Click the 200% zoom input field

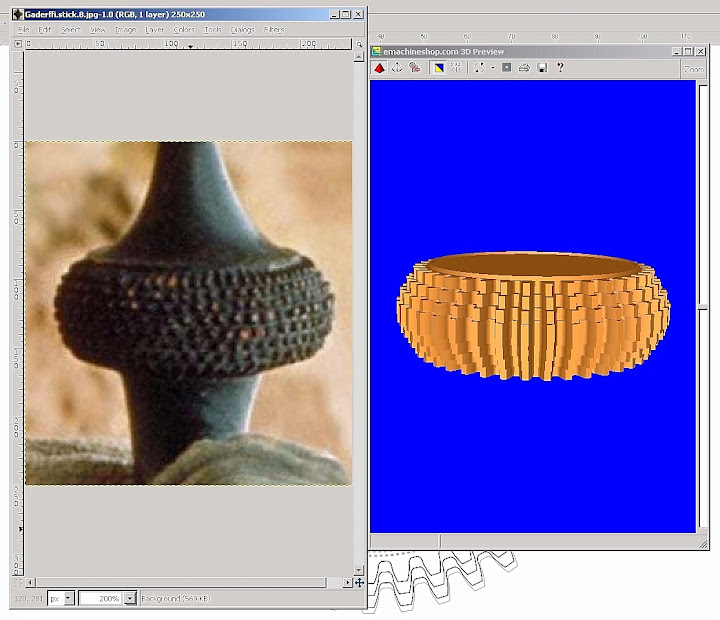[101, 598]
